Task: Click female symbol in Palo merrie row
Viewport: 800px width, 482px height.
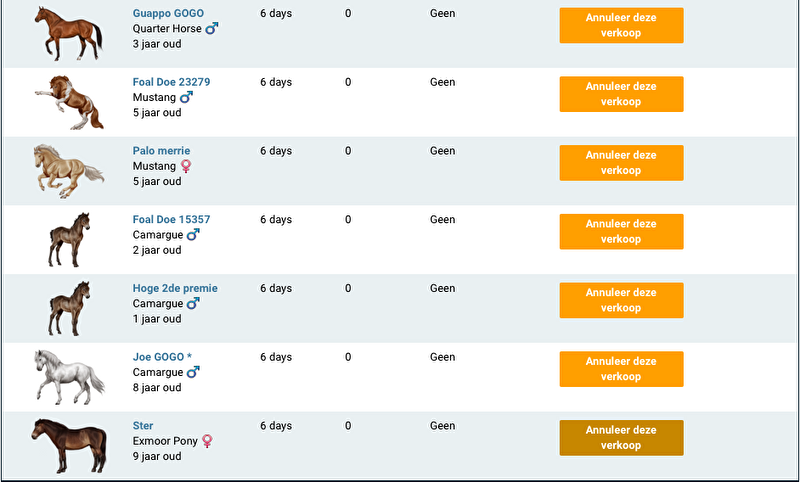Action: tap(186, 166)
